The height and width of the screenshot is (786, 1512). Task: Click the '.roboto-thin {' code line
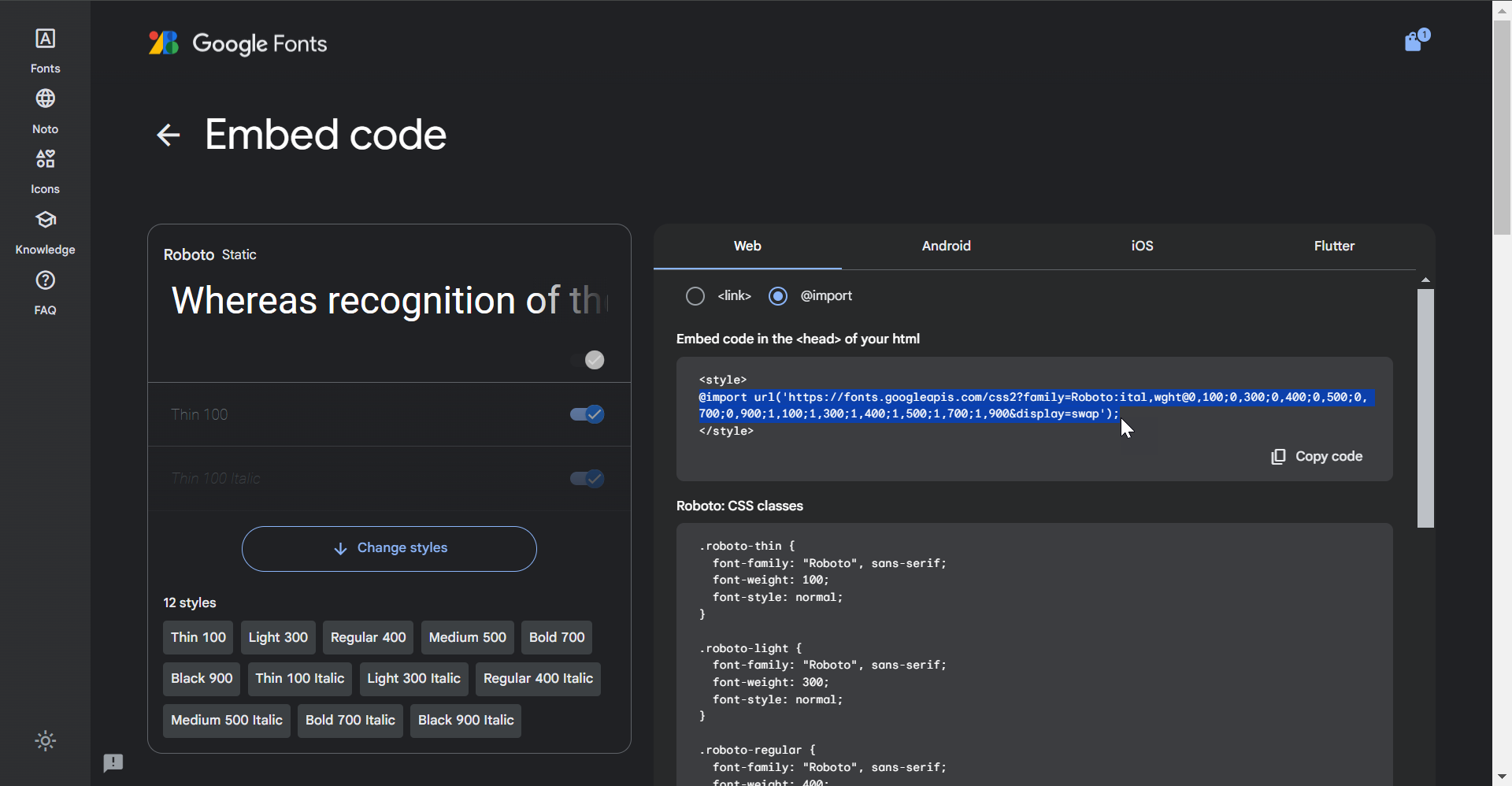click(747, 546)
